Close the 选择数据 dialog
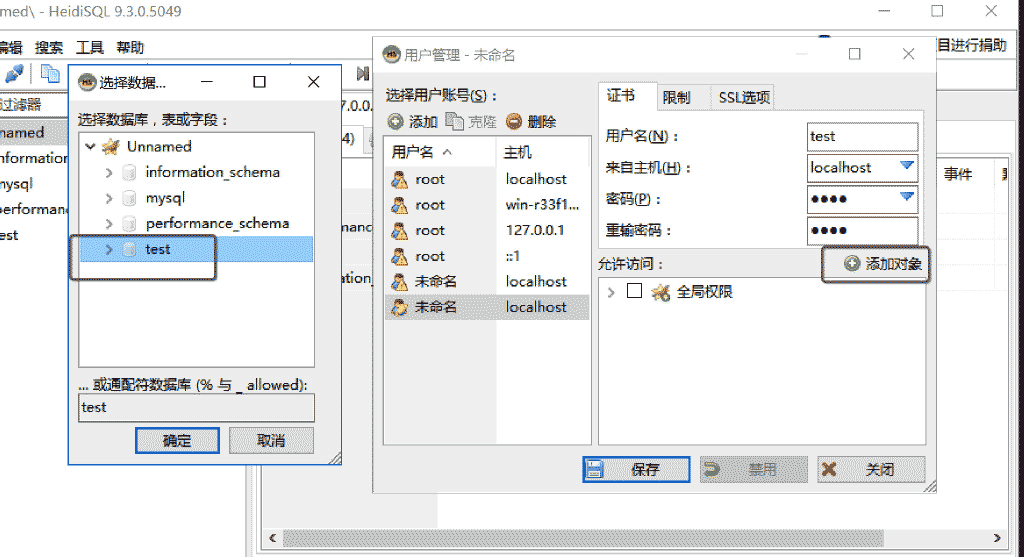This screenshot has width=1024, height=557. 313,82
